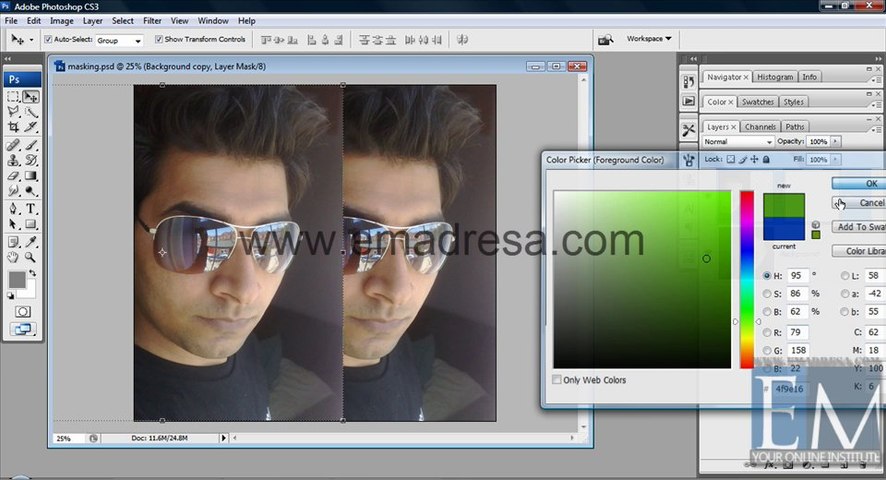Open Opacity slider arrow in Layers
Viewport: 886px width, 480px height.
point(835,141)
